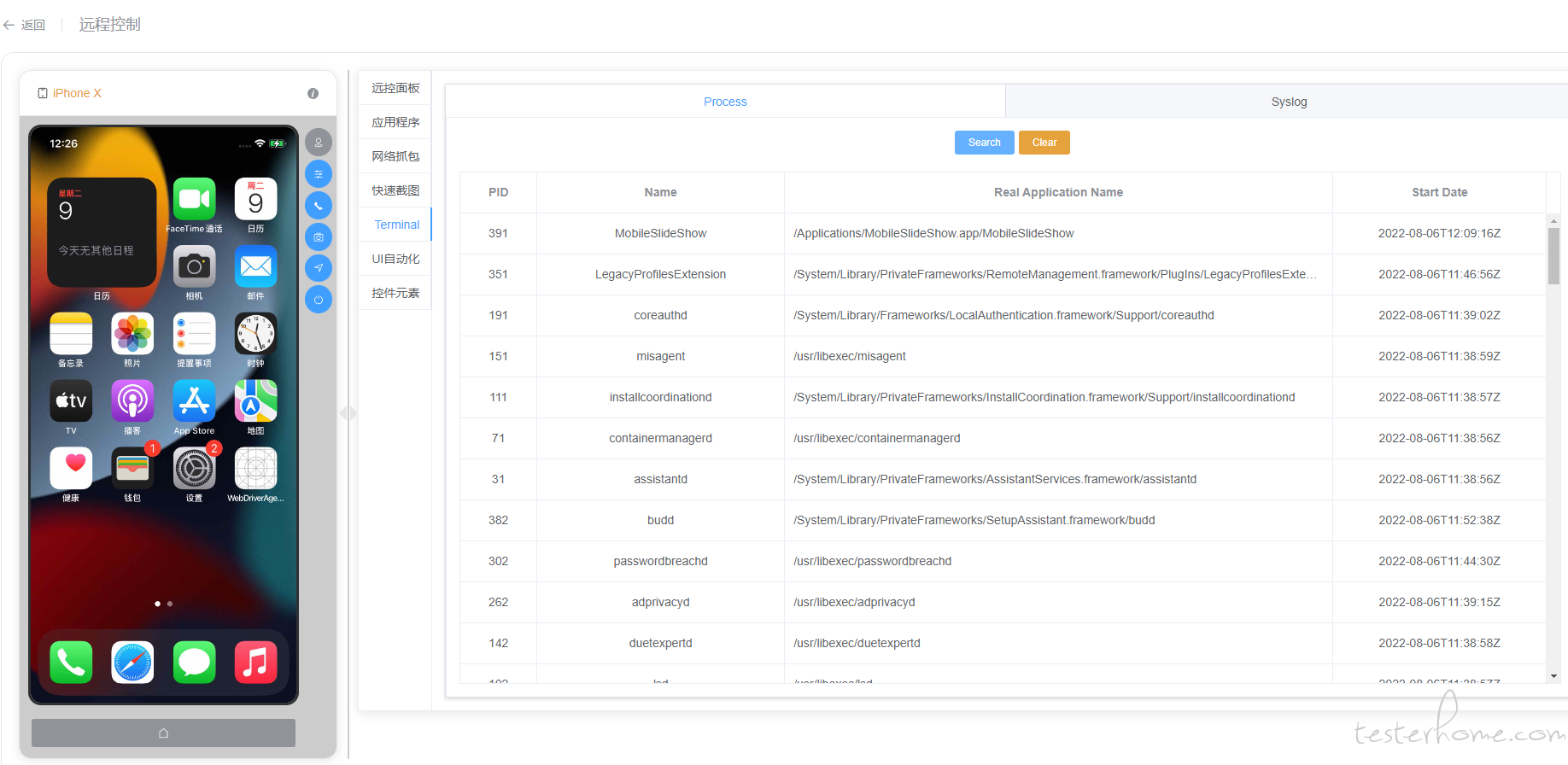Select 应用程序 in the side menu
The height and width of the screenshot is (765, 1568).
pos(395,122)
